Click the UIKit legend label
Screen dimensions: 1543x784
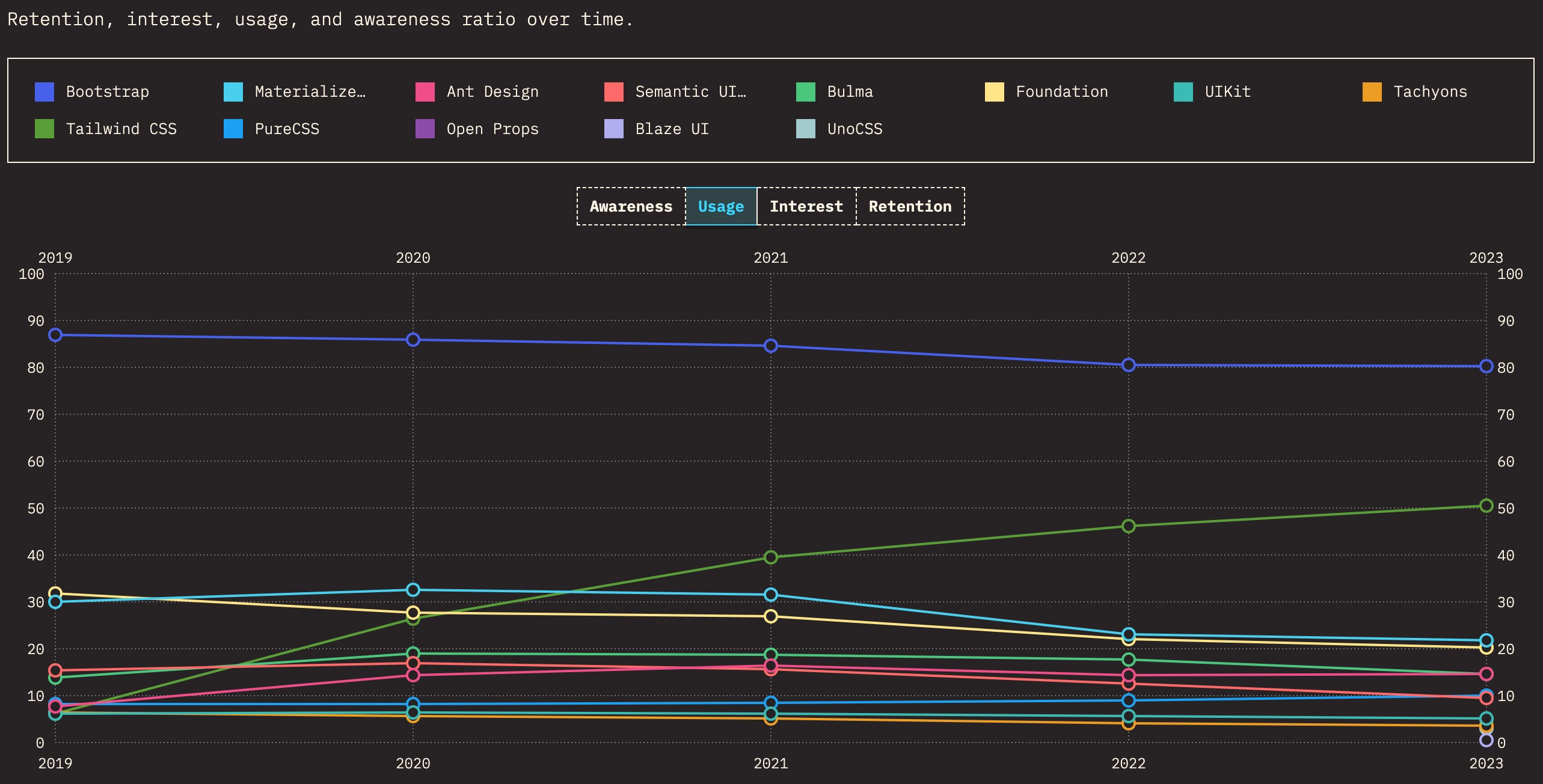[x=1227, y=92]
